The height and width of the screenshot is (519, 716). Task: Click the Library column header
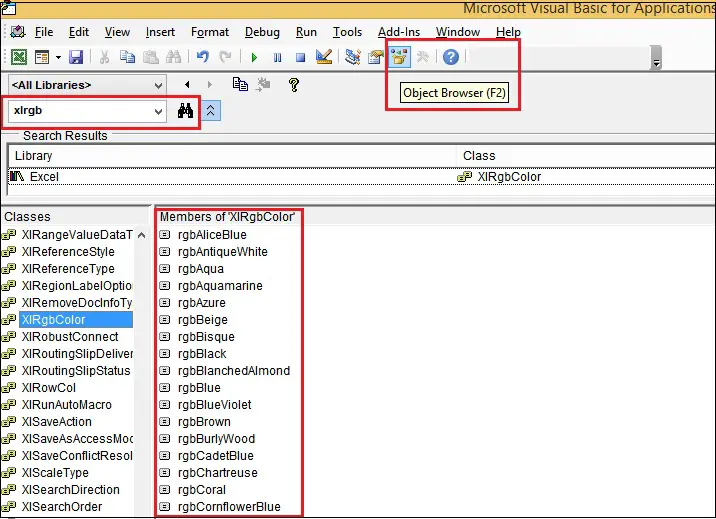[x=232, y=156]
